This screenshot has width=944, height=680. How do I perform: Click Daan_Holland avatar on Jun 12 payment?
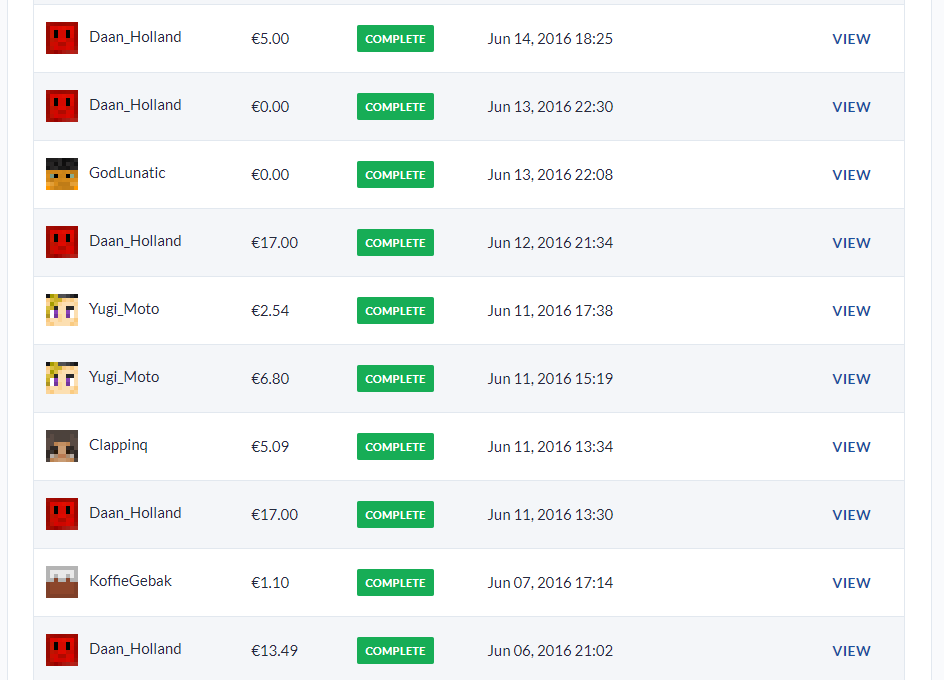[62, 242]
